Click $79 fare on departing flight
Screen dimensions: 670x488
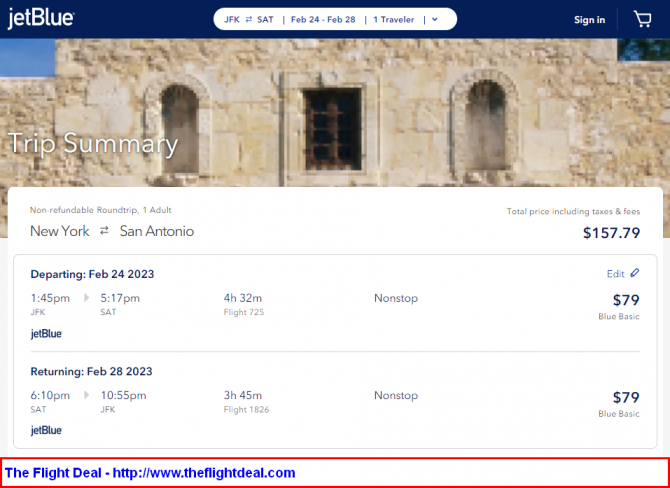(x=626, y=300)
